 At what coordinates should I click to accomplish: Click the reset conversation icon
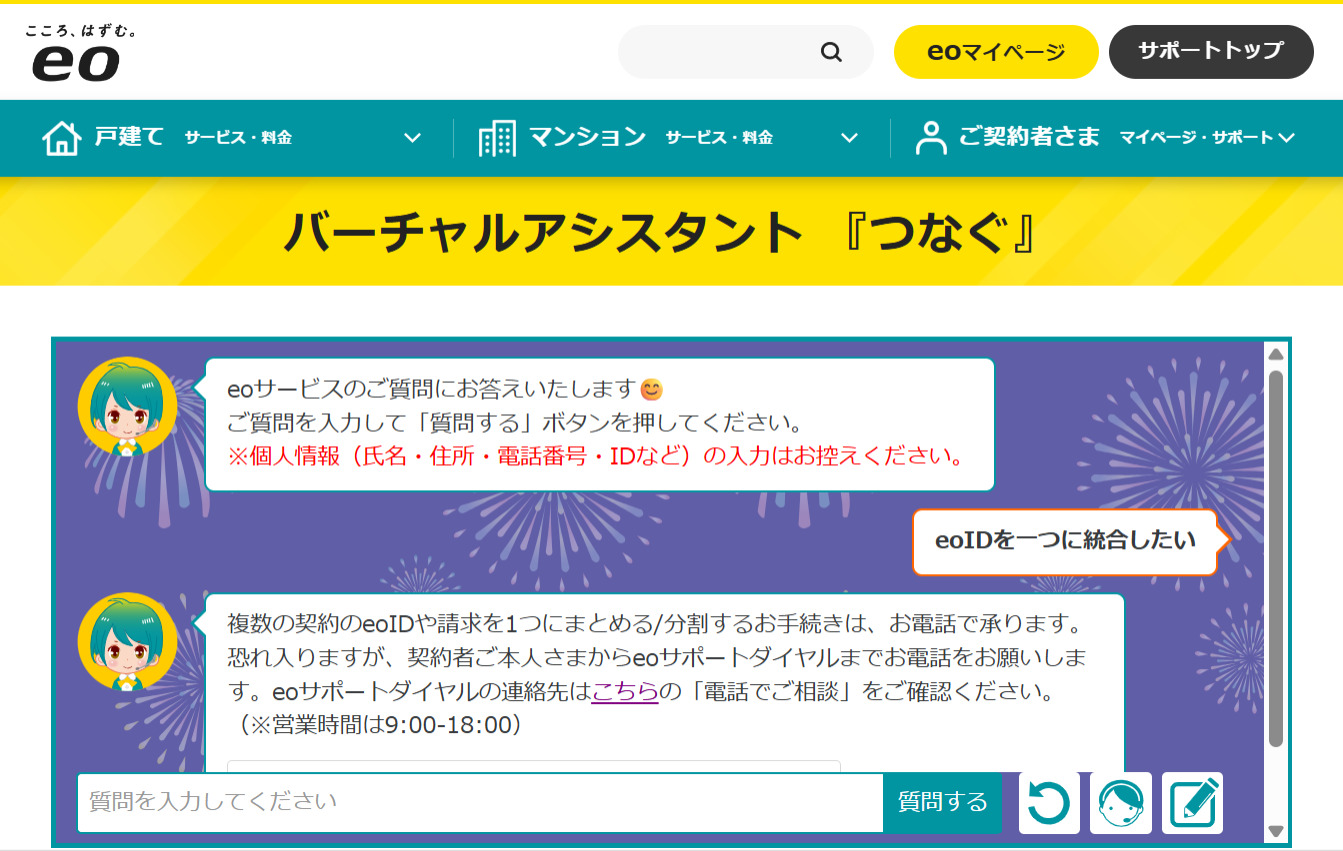(x=1049, y=803)
